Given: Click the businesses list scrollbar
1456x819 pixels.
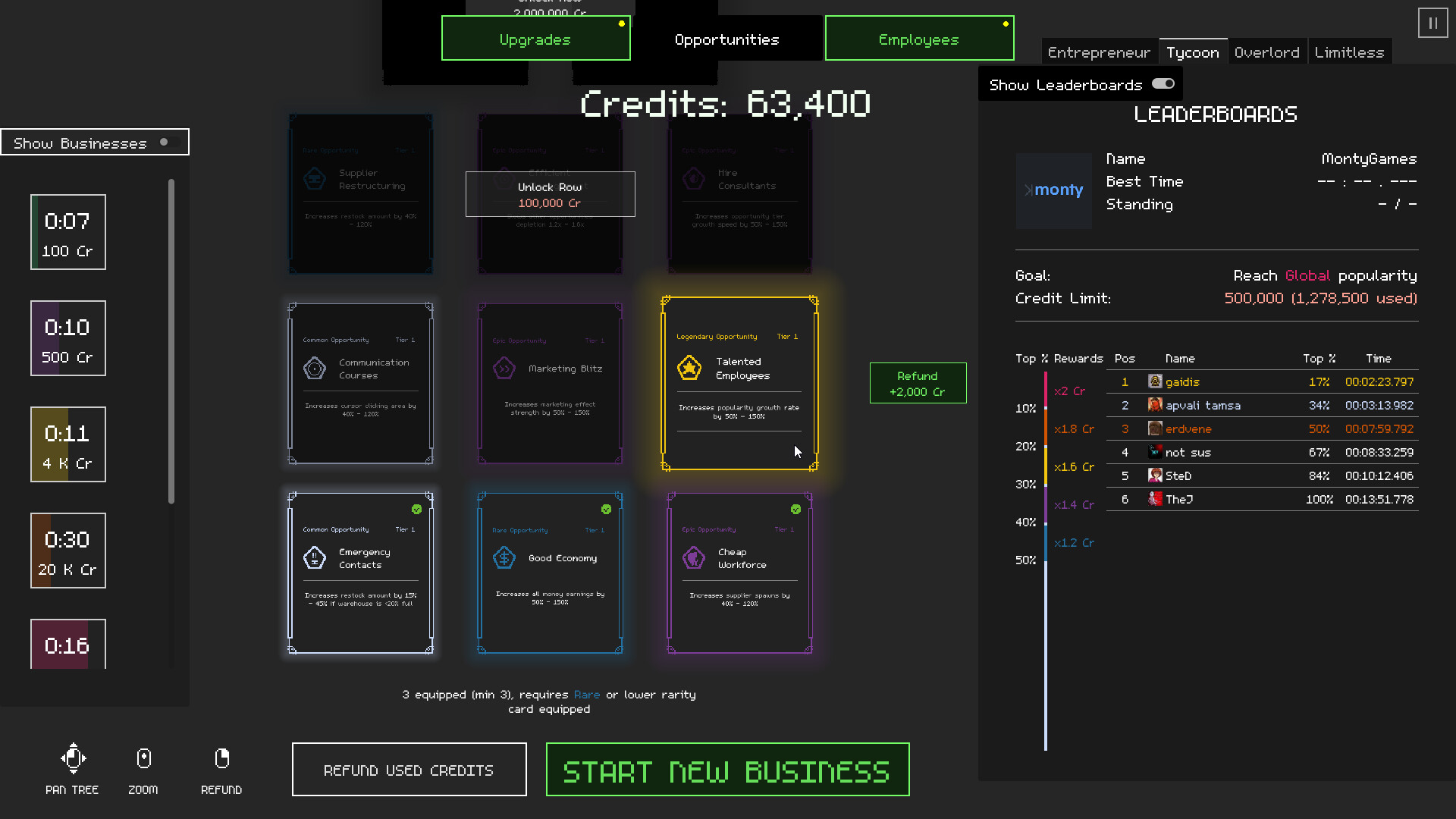Looking at the screenshot, I should 171,341.
